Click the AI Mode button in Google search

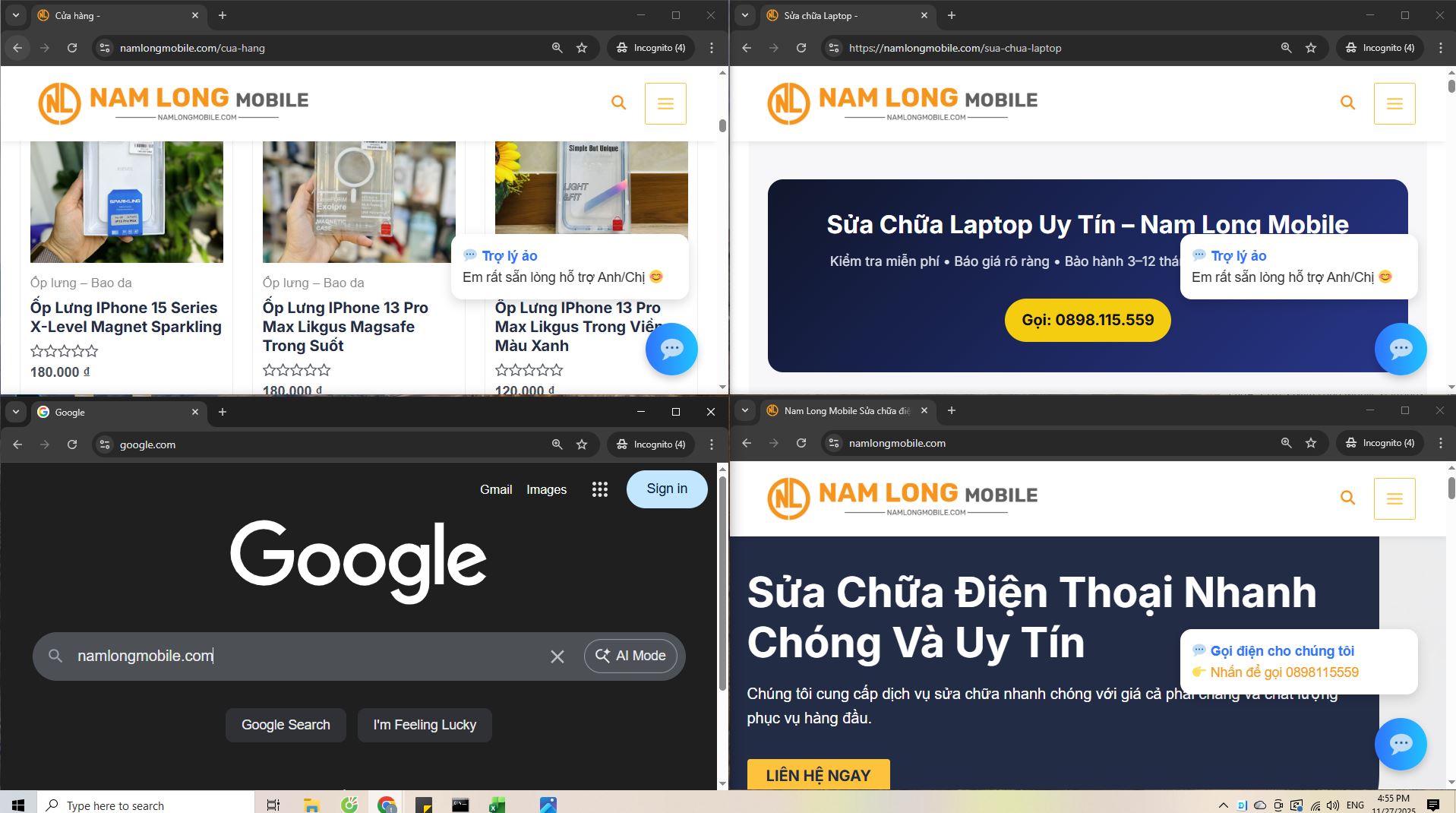(630, 656)
